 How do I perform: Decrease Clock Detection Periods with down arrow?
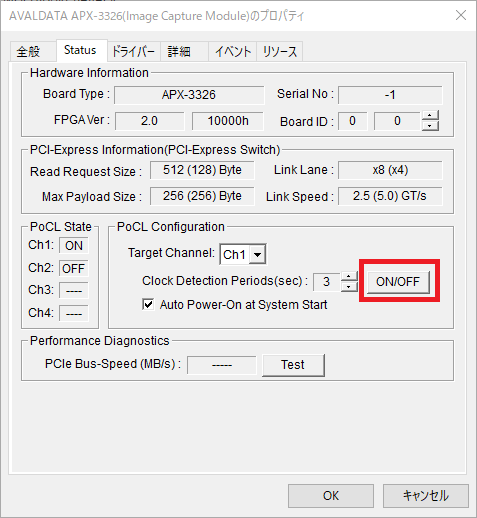coord(349,286)
